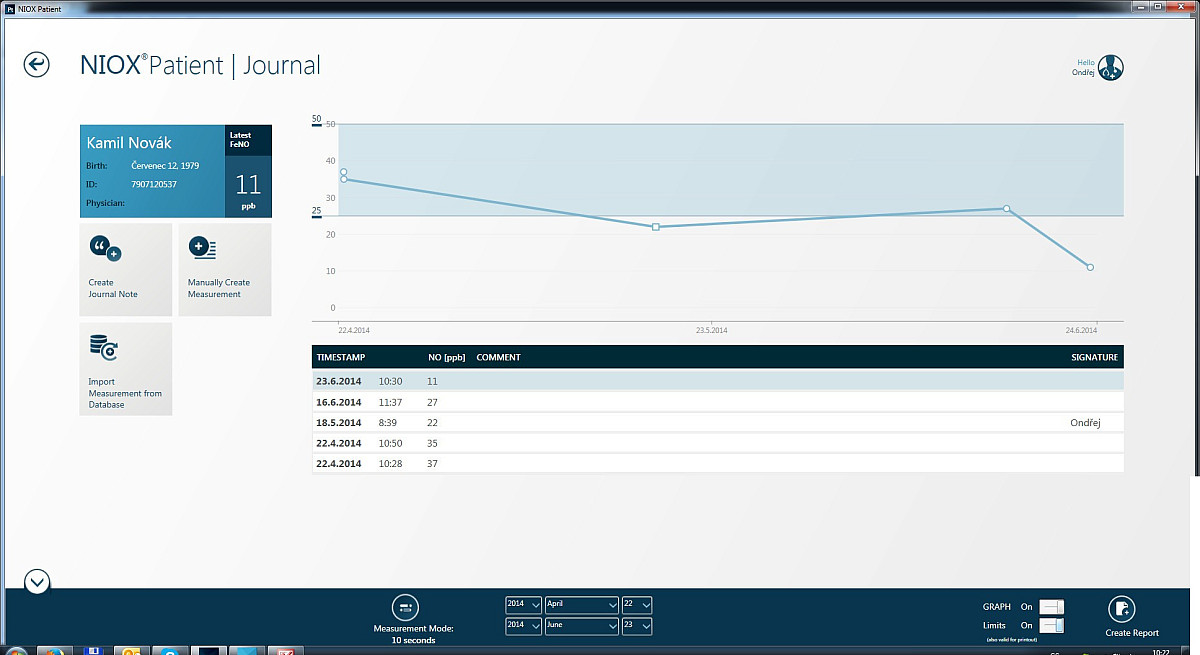Click the 8:39 time cell

coord(388,423)
